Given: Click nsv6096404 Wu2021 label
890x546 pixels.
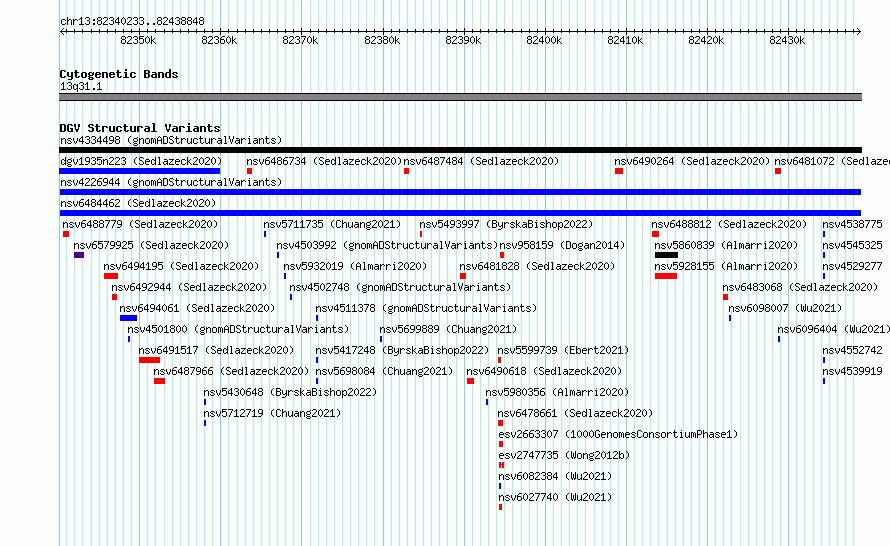Looking at the screenshot, I should 833,329.
